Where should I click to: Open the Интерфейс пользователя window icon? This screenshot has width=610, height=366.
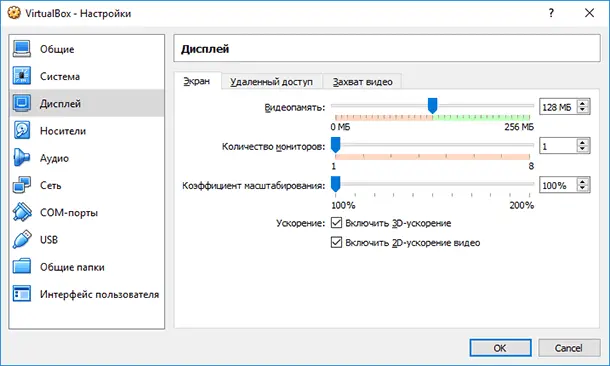[x=22, y=294]
